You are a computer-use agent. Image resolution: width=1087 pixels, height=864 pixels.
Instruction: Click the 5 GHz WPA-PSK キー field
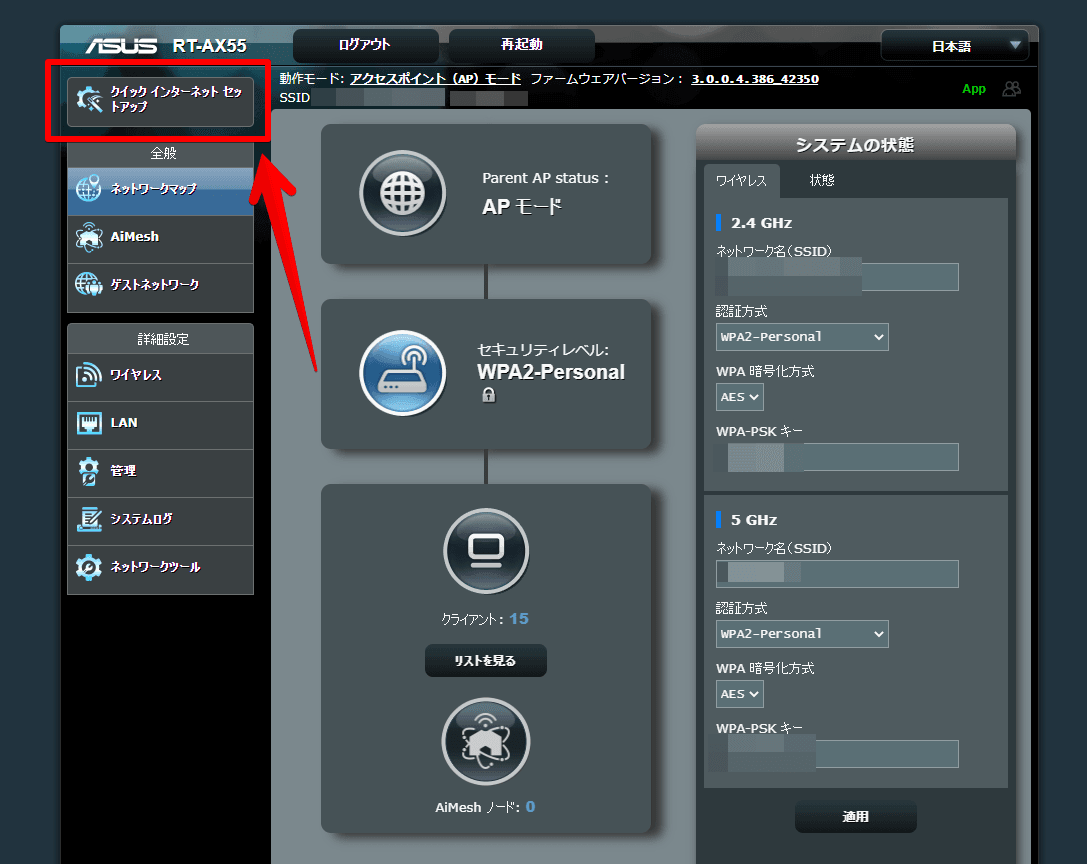pyautogui.click(x=837, y=754)
